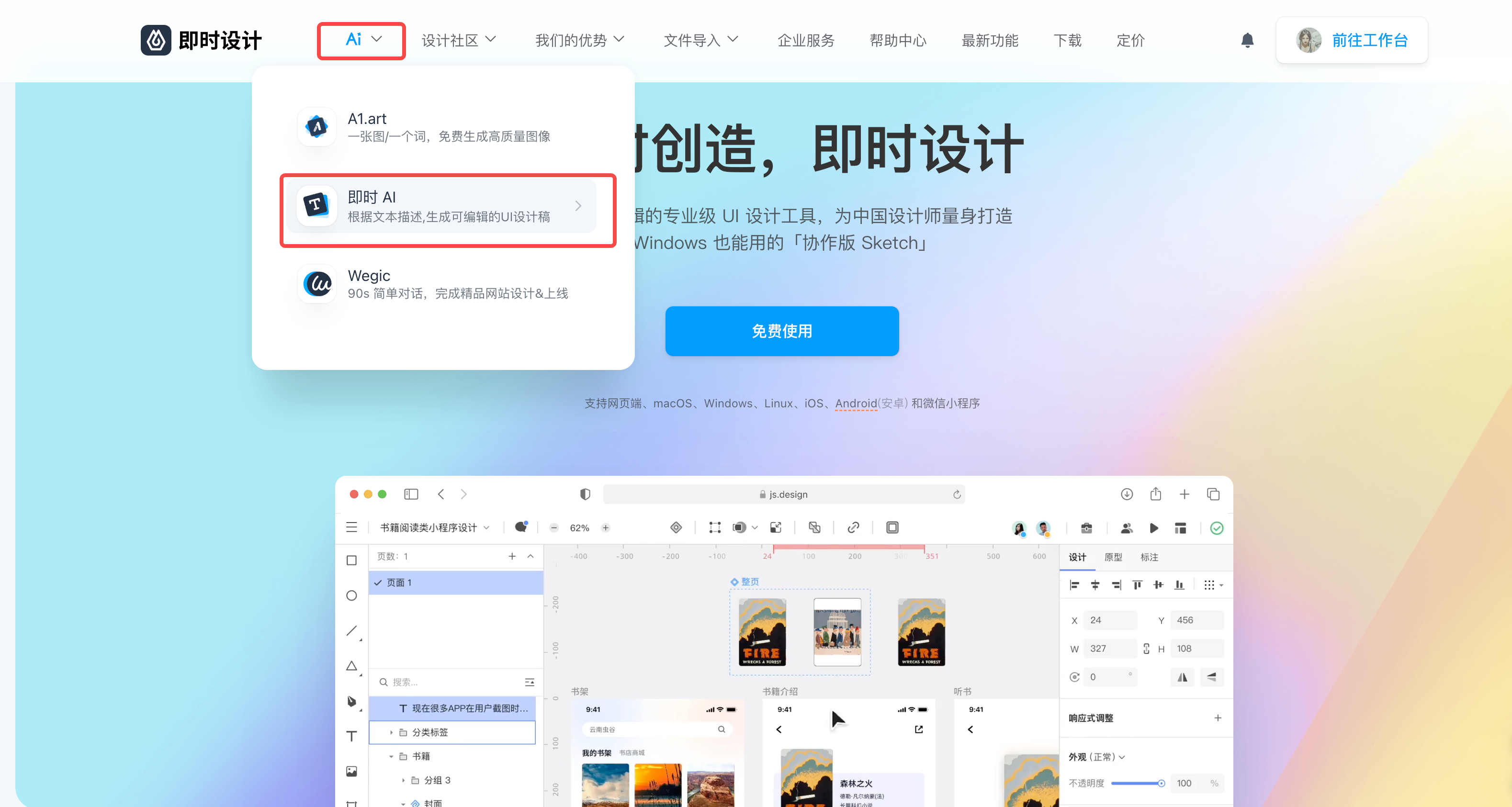This screenshot has height=807, width=1512.
Task: Open the 企业服务 link
Action: 806,40
